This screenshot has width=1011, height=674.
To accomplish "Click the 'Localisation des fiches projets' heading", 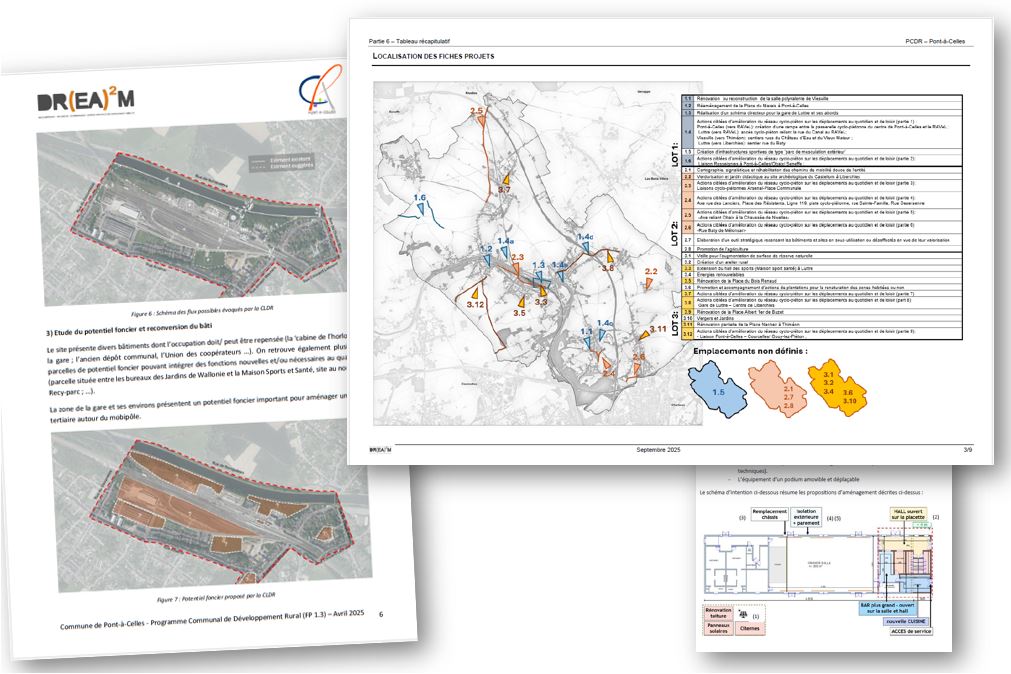I will tap(433, 56).
